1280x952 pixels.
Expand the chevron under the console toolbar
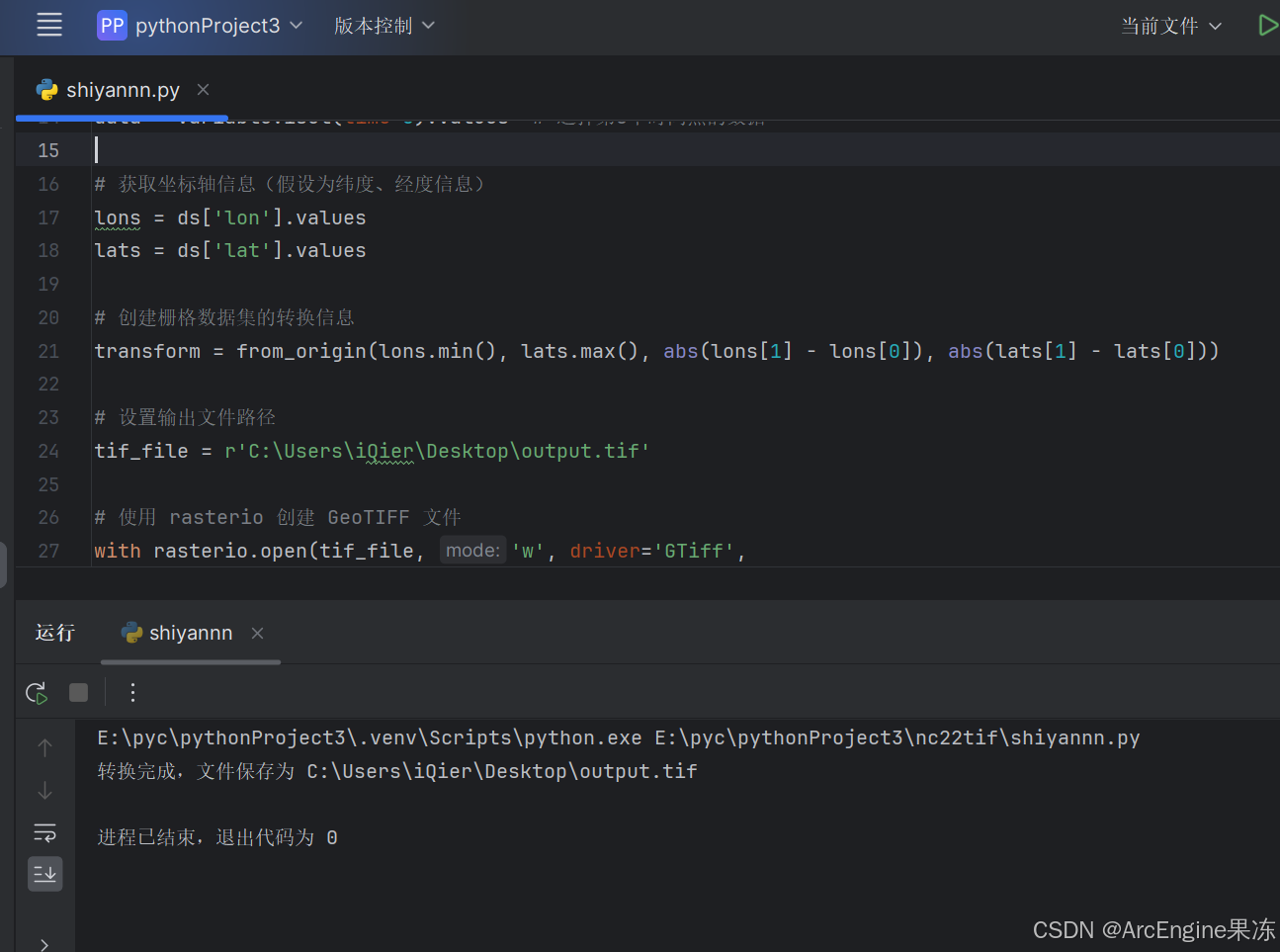coord(44,945)
